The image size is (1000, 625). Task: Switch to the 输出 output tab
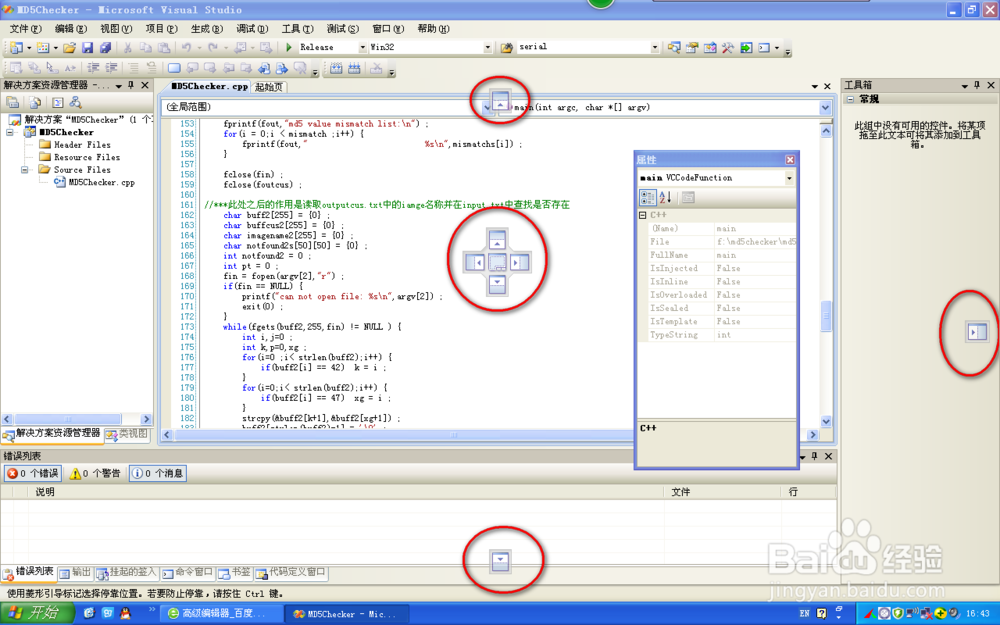click(x=75, y=573)
